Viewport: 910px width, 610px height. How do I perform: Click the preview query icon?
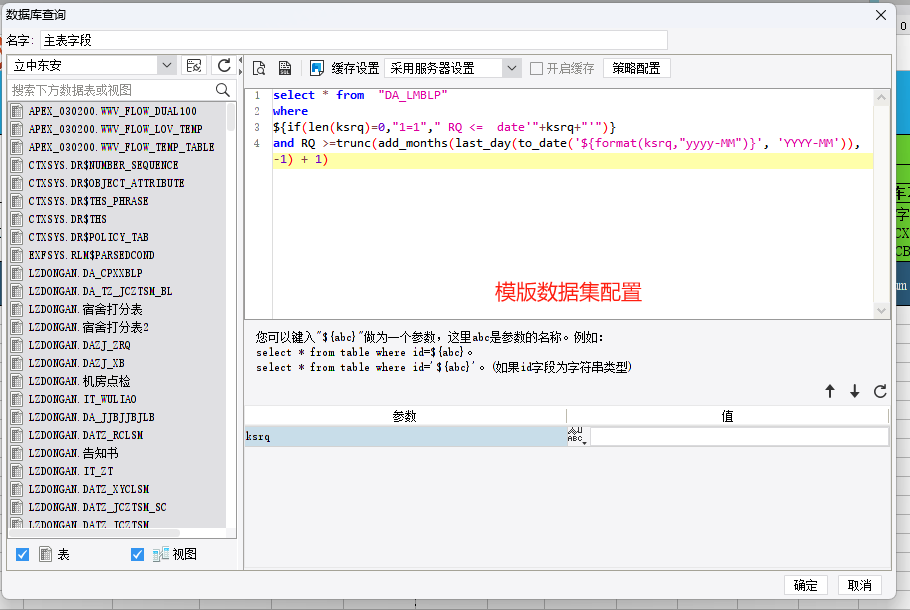259,68
